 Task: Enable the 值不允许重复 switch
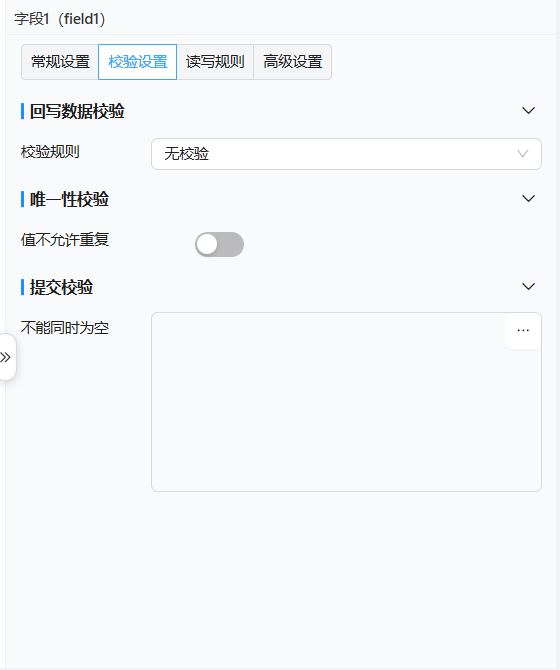(220, 244)
